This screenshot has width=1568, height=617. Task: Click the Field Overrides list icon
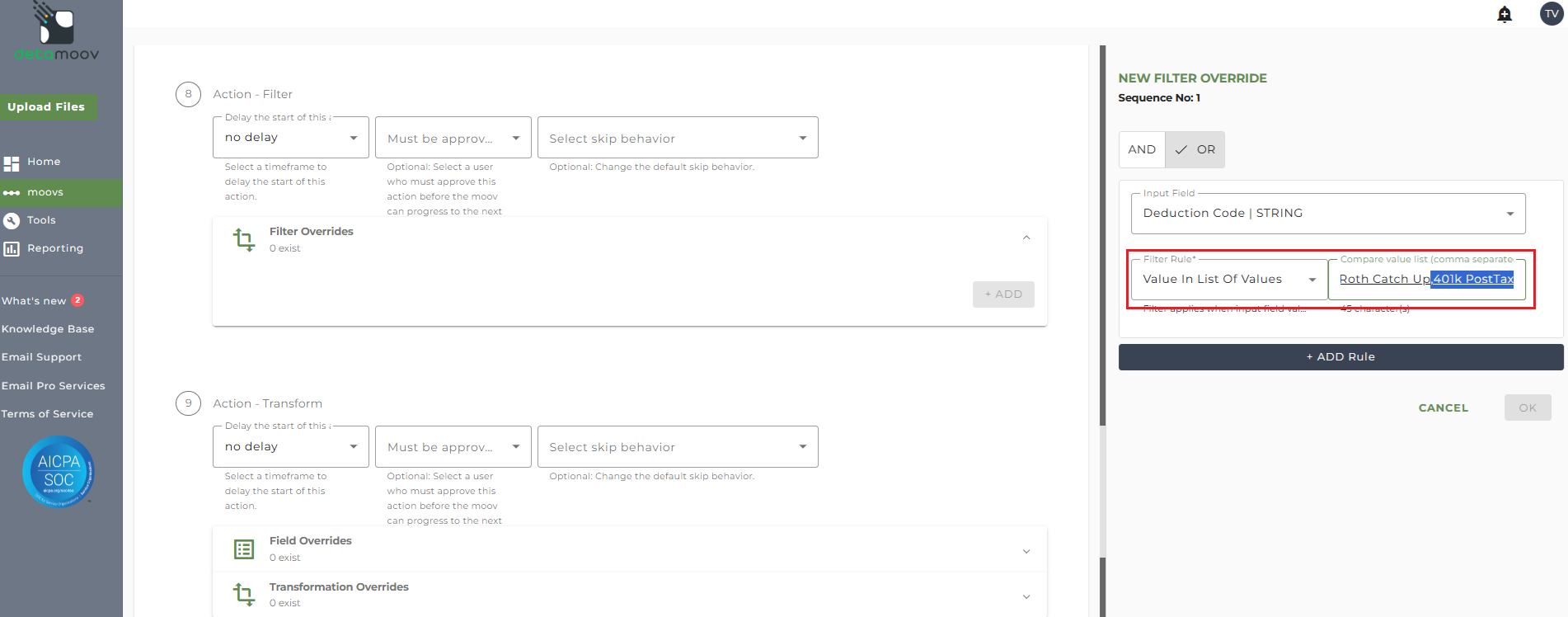(244, 549)
